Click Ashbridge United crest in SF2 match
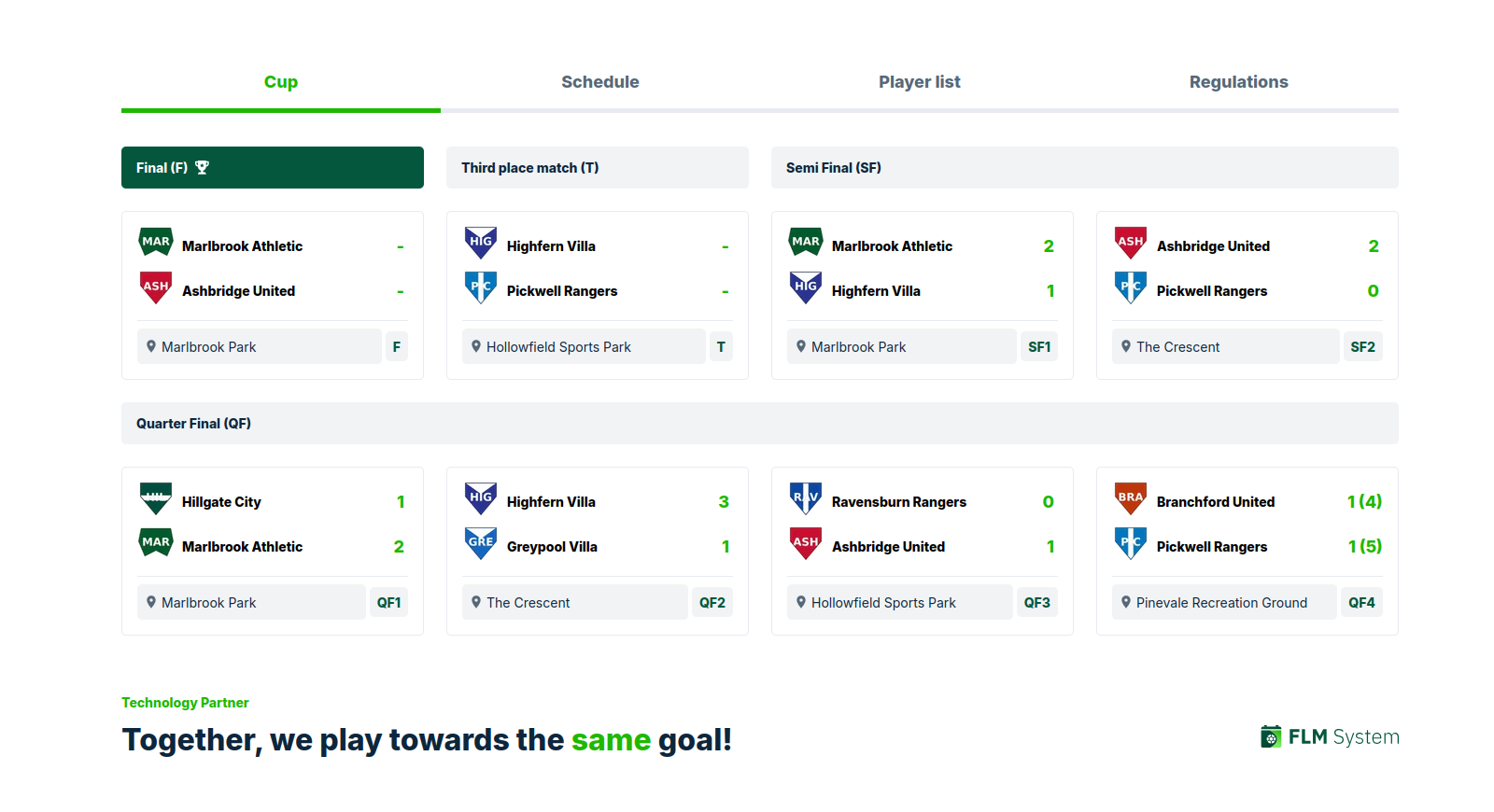This screenshot has height=812, width=1494. [1131, 243]
